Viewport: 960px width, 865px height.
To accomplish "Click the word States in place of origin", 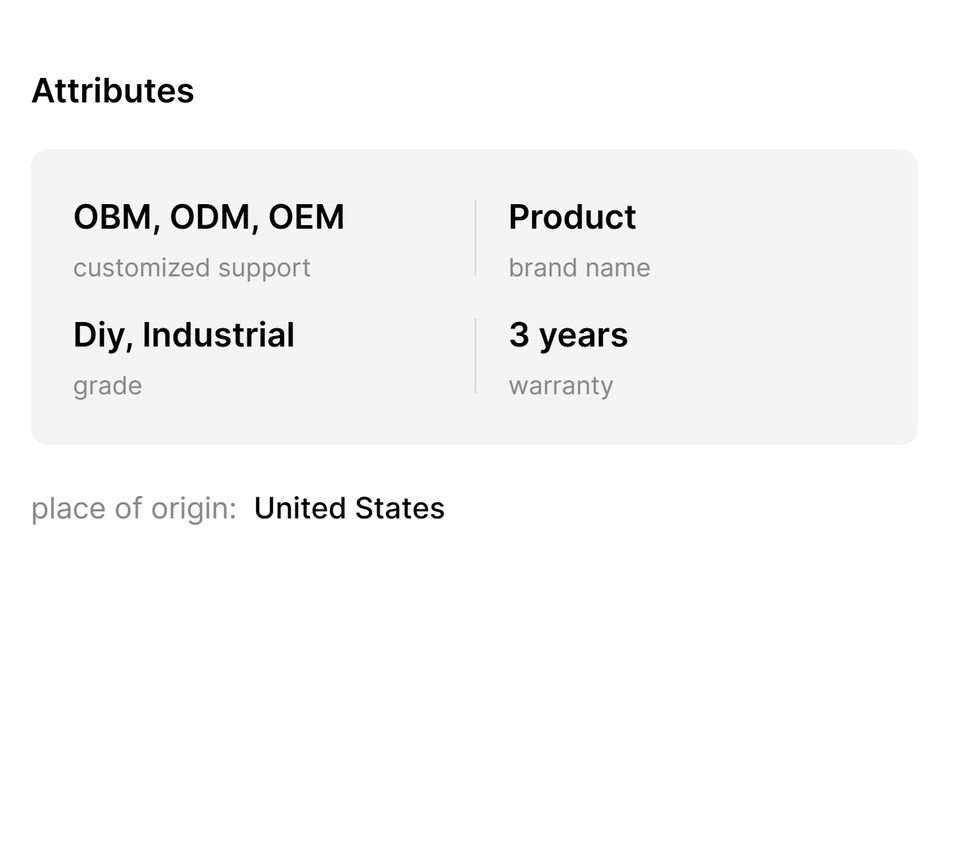I will tap(403, 509).
